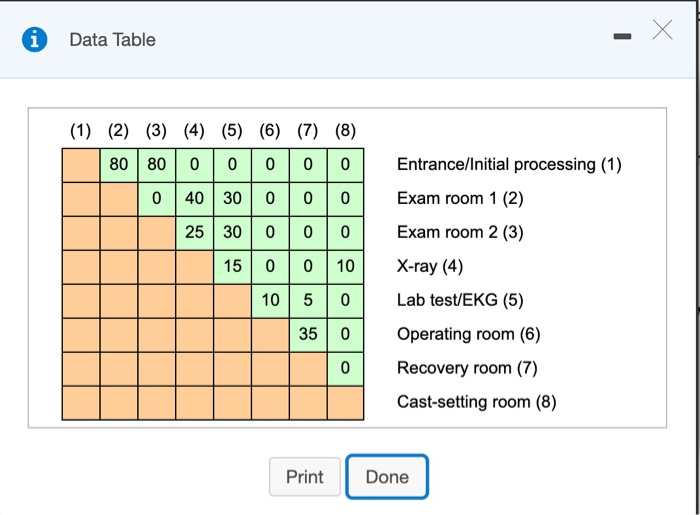
Task: Click the X-ray (4) row label
Action: [430, 267]
